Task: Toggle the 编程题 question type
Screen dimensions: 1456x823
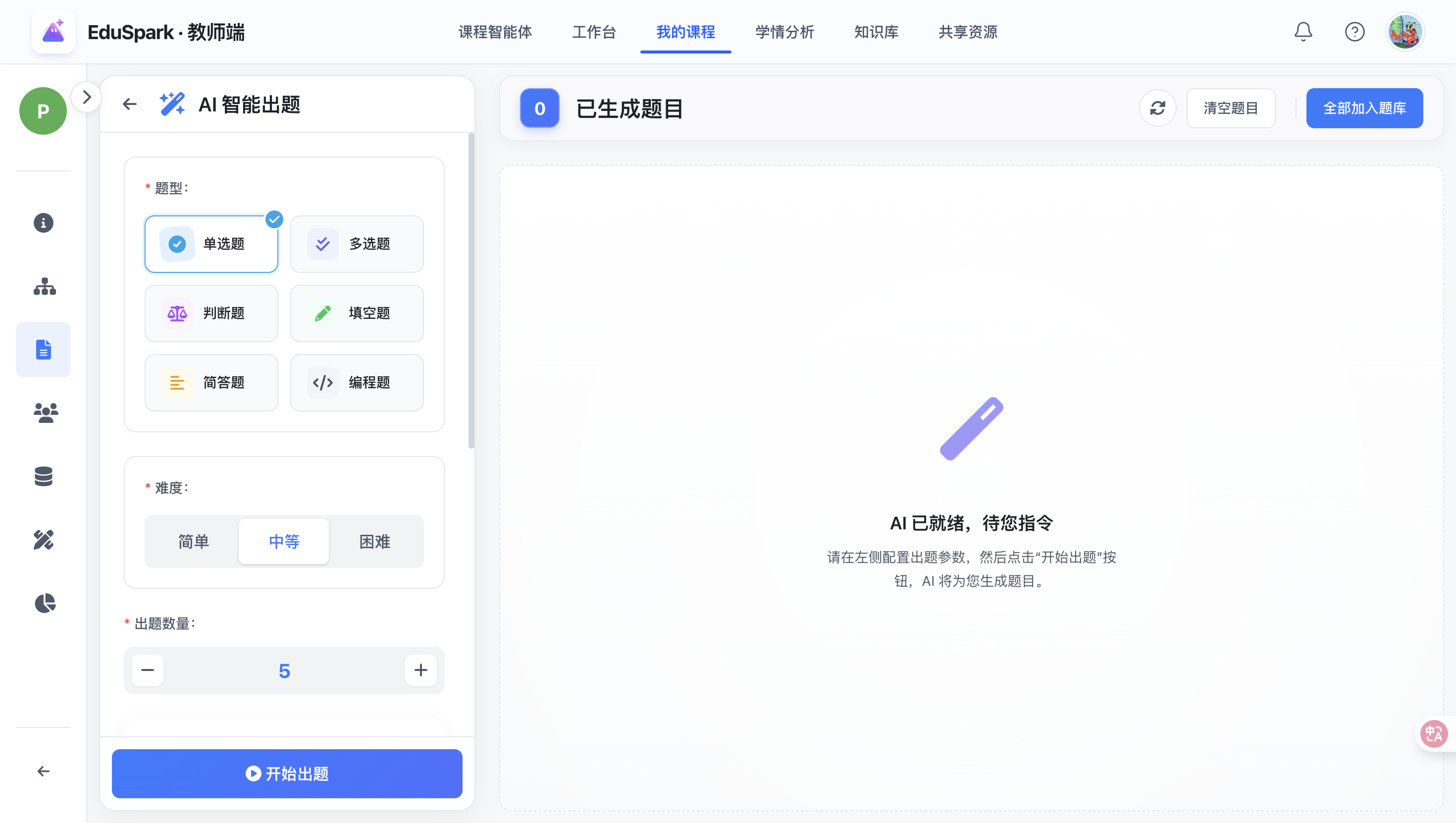Action: [x=357, y=383]
